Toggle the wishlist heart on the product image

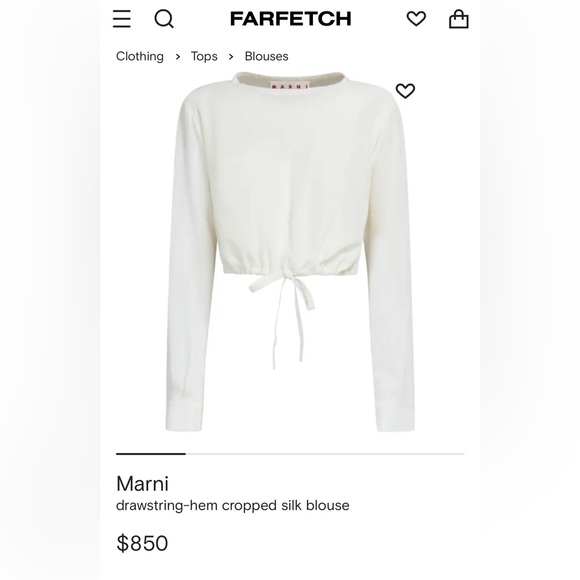(405, 91)
